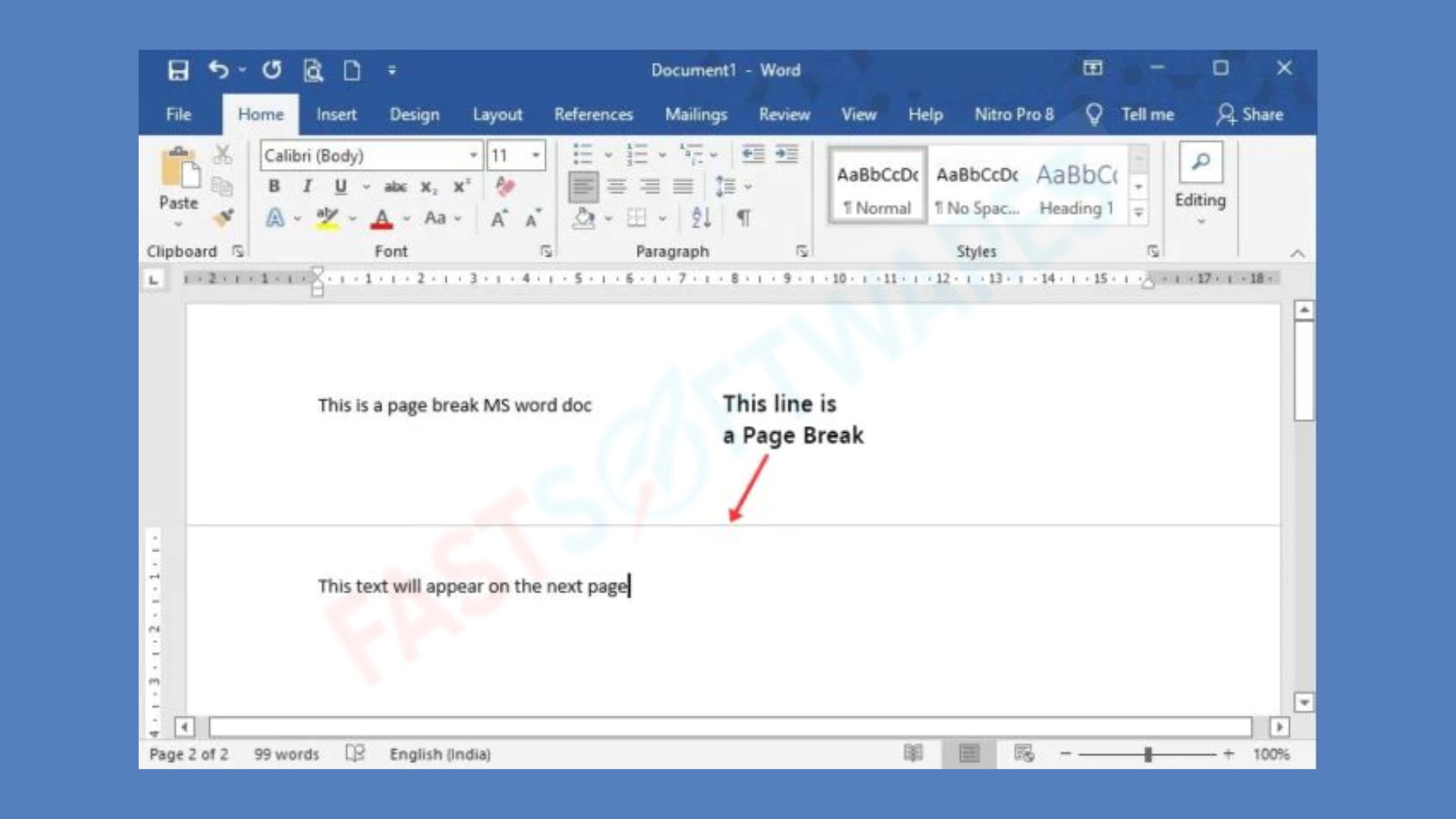Expand the Bullets list dropdown arrow

point(608,155)
